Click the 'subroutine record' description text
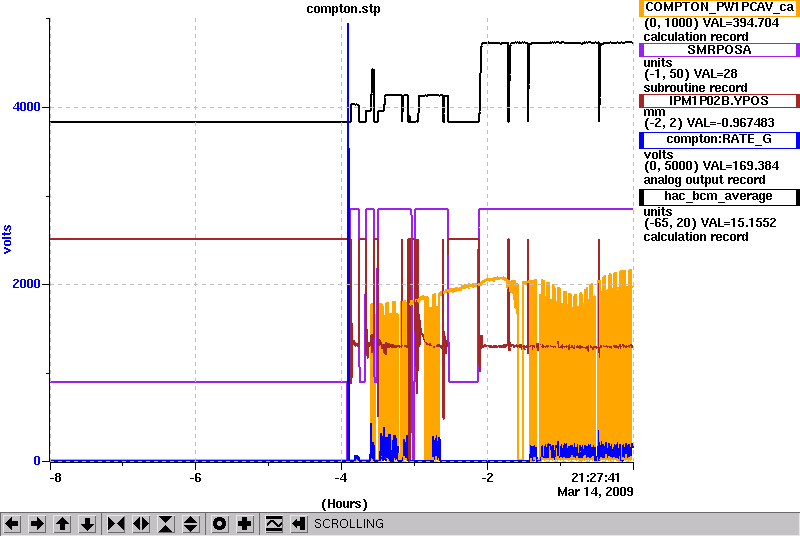This screenshot has height=536, width=800. click(695, 88)
